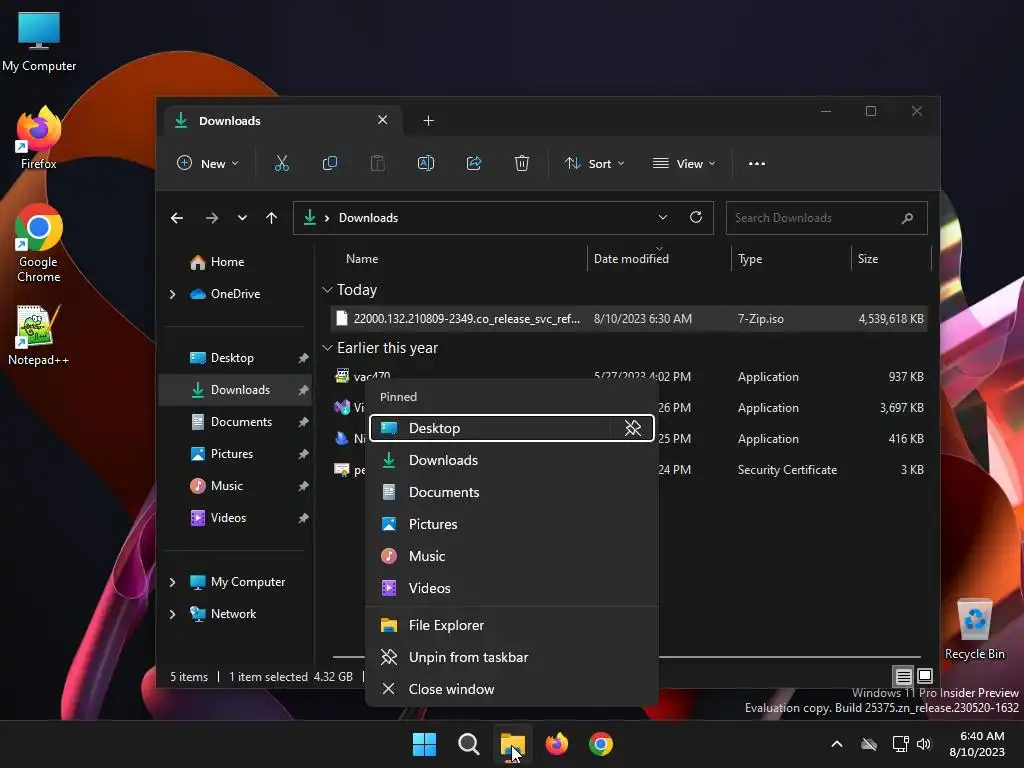The image size is (1024, 768).
Task: Expand My Computer in navigation pane
Action: tap(172, 582)
